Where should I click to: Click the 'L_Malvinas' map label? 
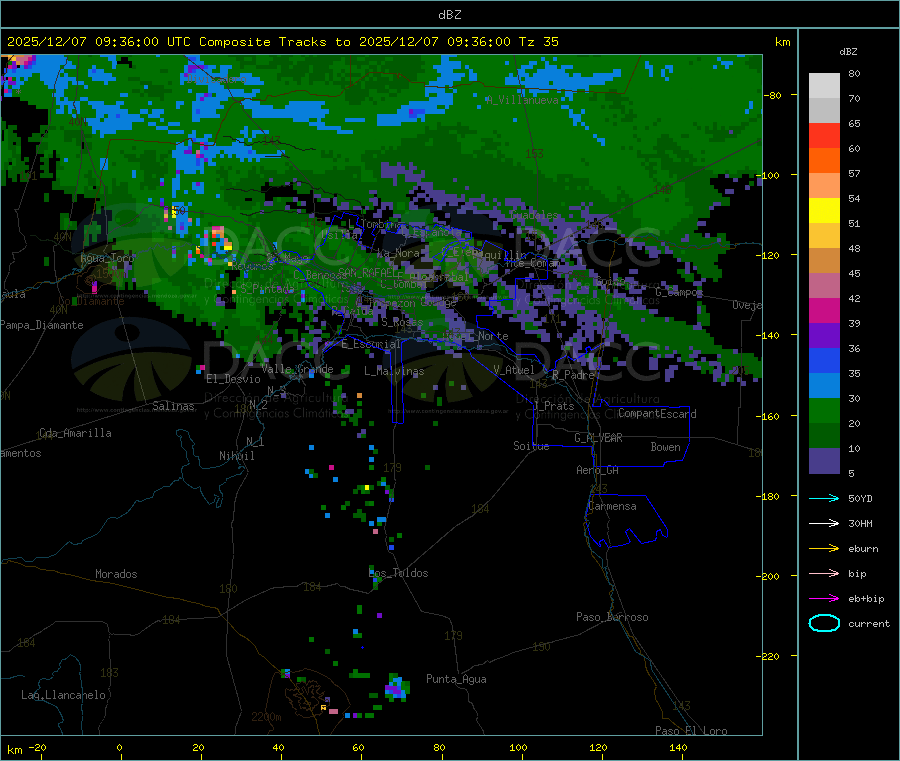tap(394, 371)
